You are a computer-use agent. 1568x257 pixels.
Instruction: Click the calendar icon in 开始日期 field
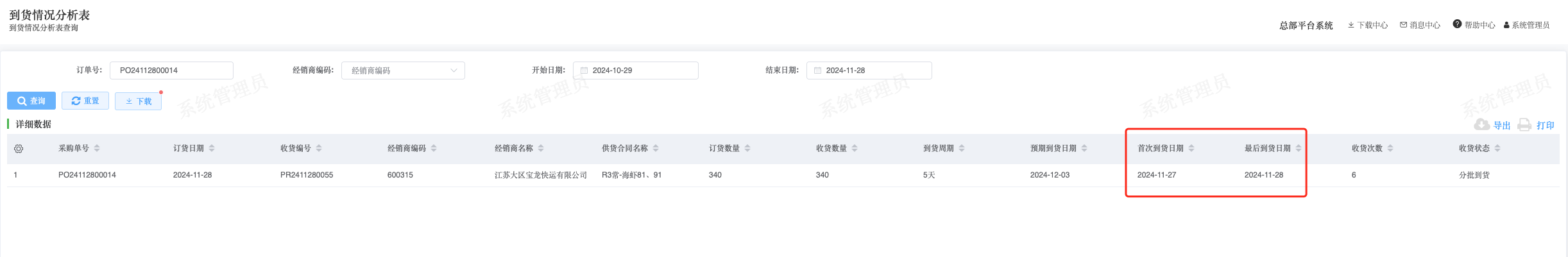pos(584,70)
